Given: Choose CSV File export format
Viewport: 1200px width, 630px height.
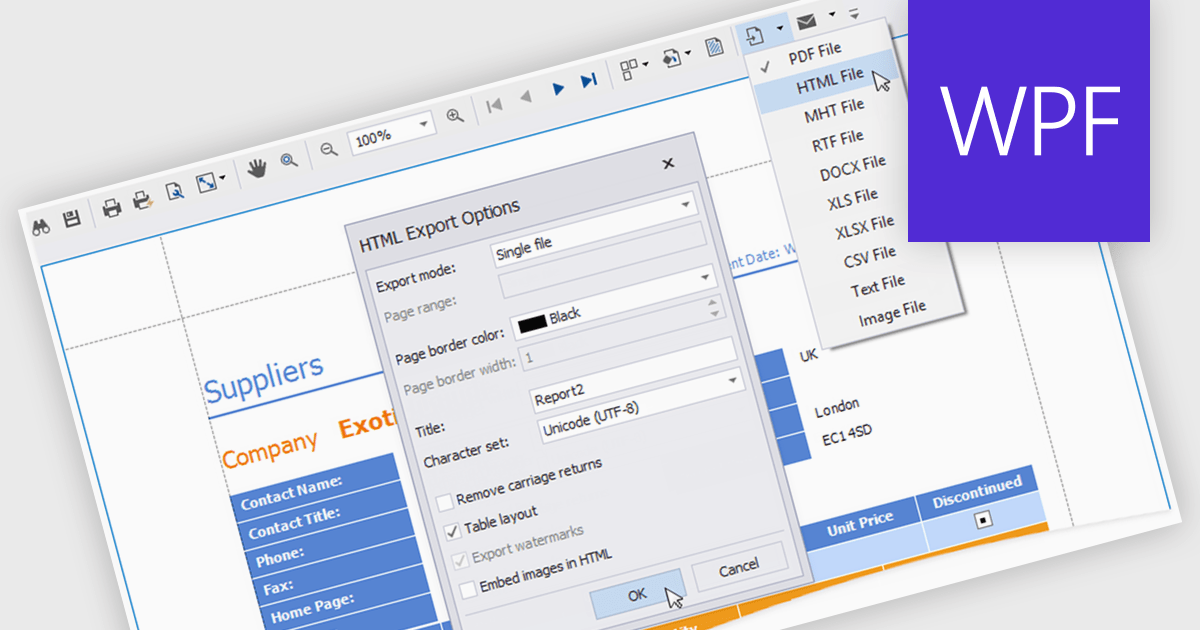Looking at the screenshot, I should point(869,253).
